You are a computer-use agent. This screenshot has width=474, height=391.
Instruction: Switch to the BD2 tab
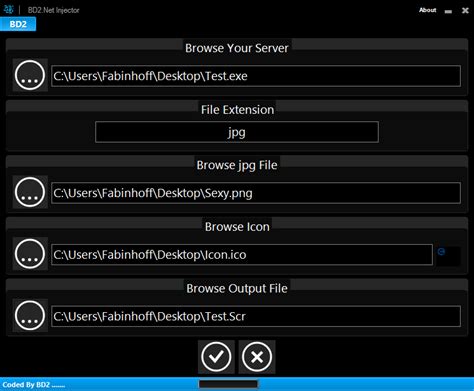(18, 24)
